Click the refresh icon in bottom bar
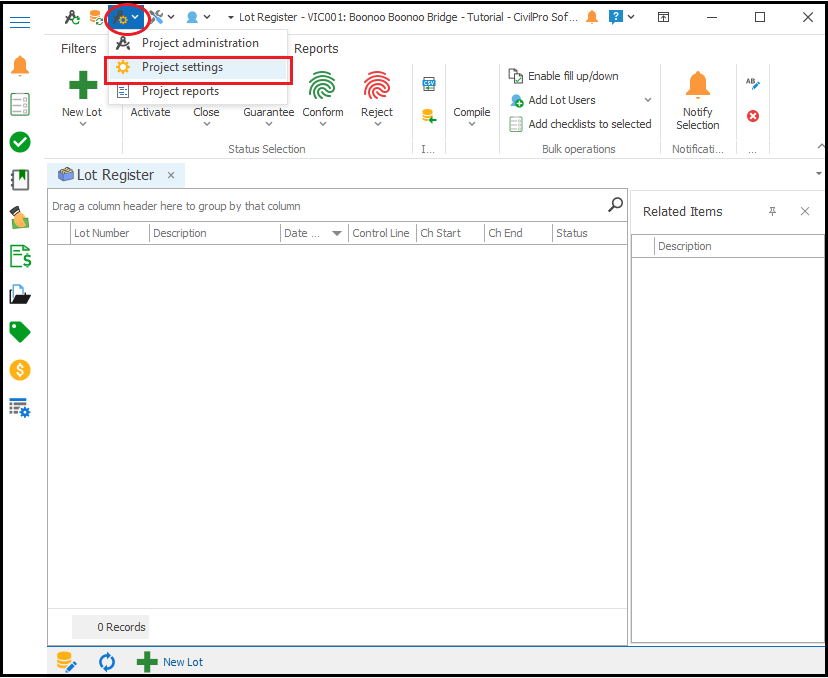 click(107, 662)
